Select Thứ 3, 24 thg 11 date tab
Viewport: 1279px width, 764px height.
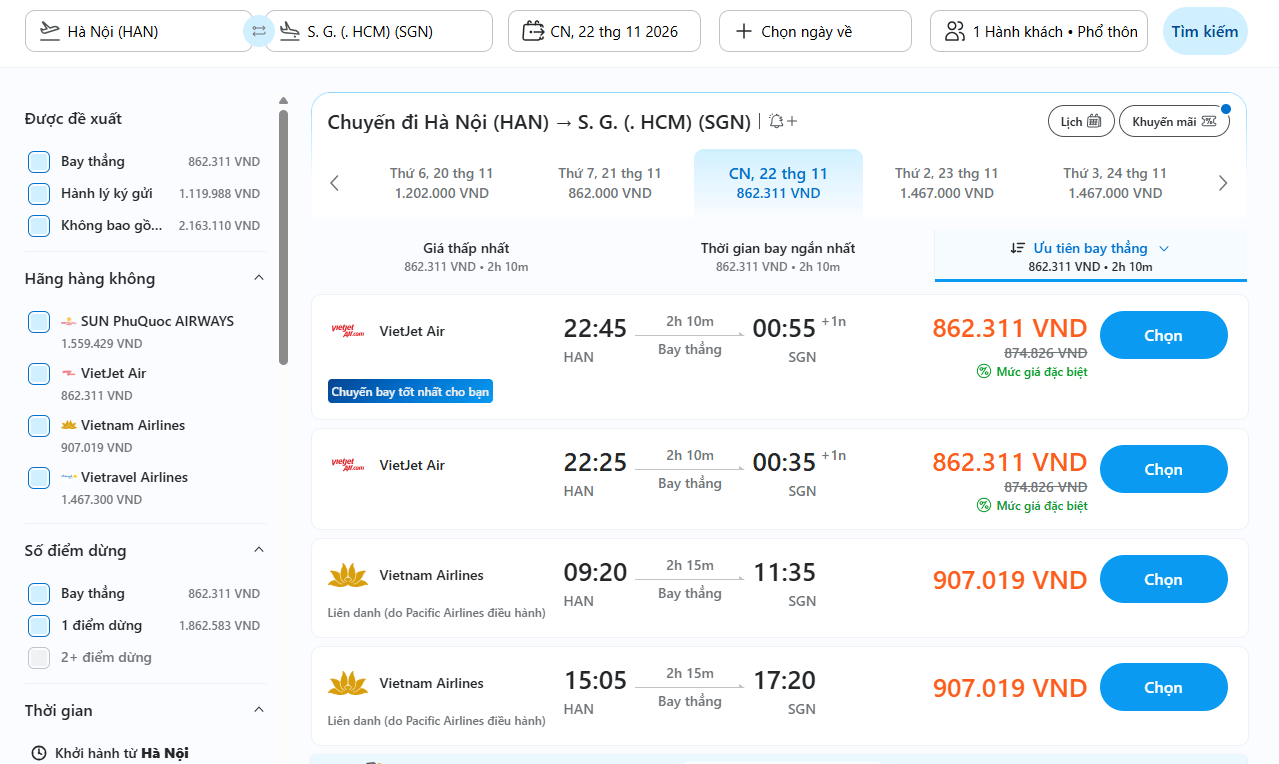click(x=1114, y=183)
